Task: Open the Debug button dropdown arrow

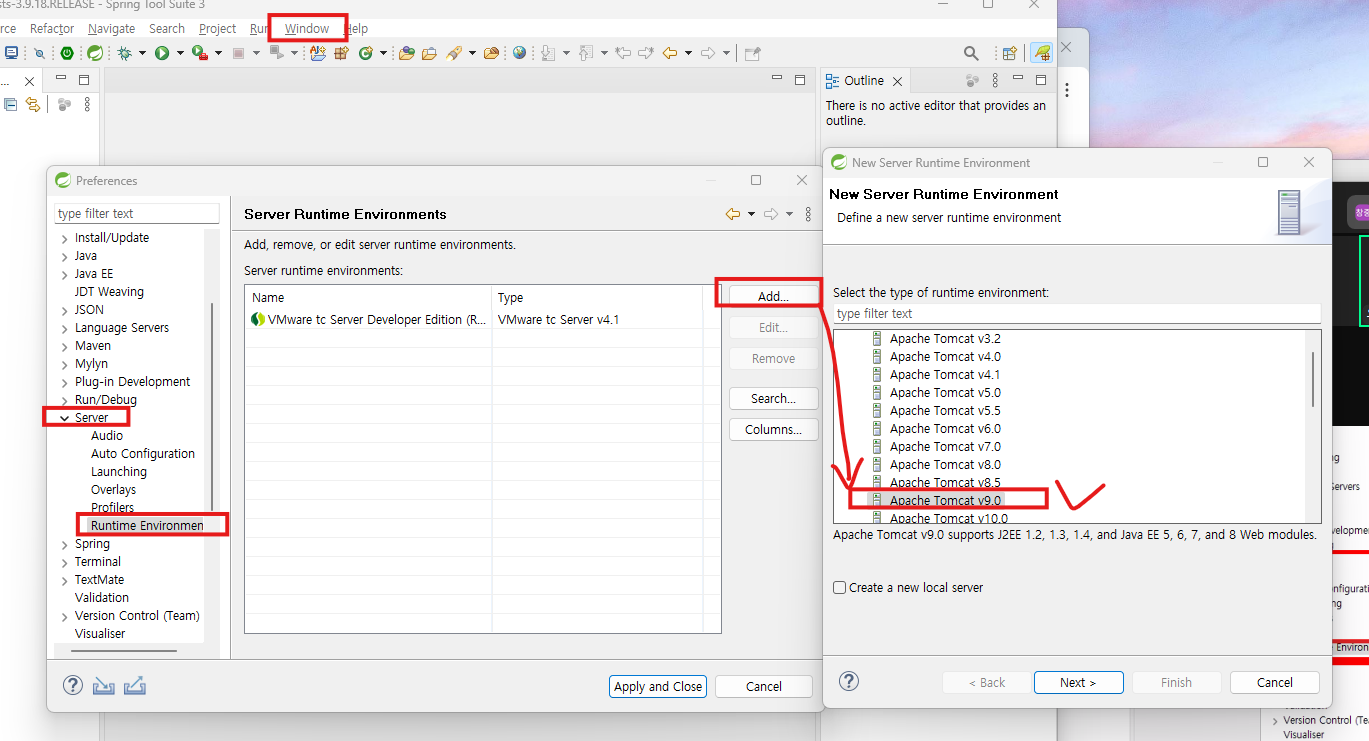Action: point(142,53)
